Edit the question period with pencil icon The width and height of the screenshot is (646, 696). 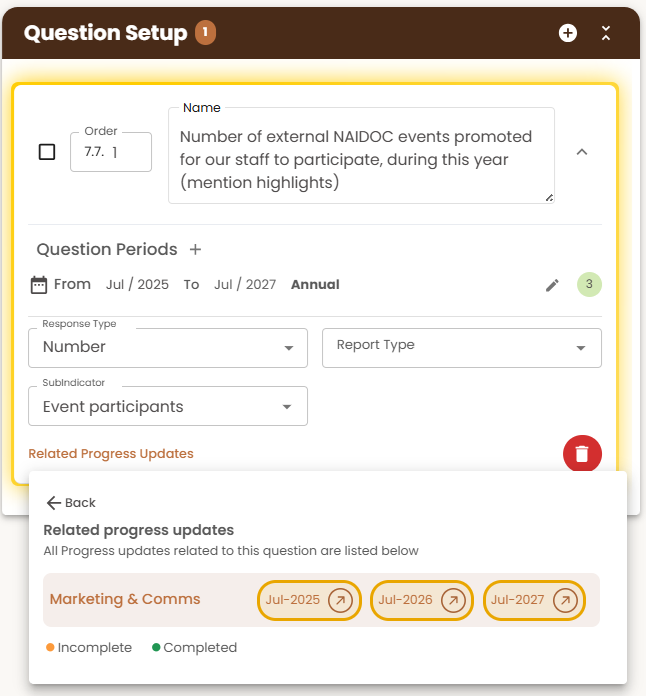pos(552,285)
